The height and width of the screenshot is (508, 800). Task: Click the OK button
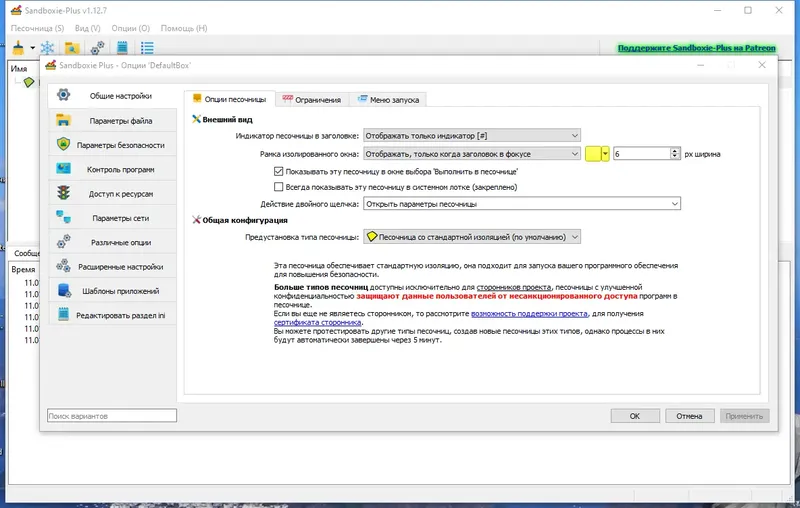tap(635, 416)
